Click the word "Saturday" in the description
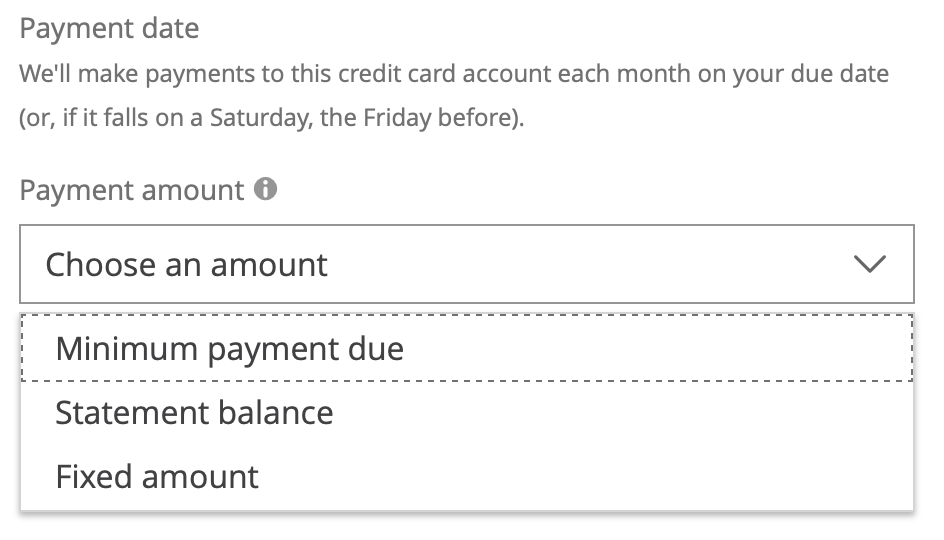The height and width of the screenshot is (540, 944). click(263, 119)
